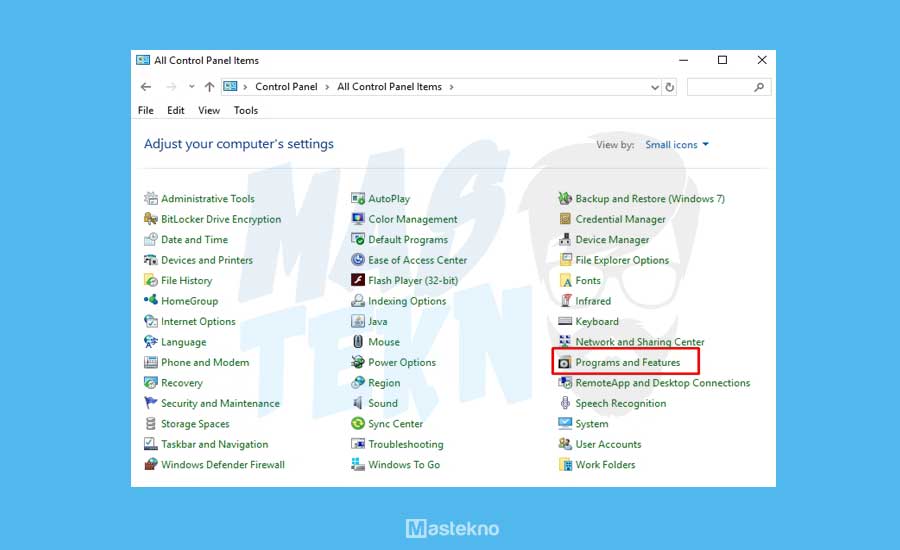This screenshot has height=550, width=900.
Task: Open Network and Sharing Center link
Action: 640,342
